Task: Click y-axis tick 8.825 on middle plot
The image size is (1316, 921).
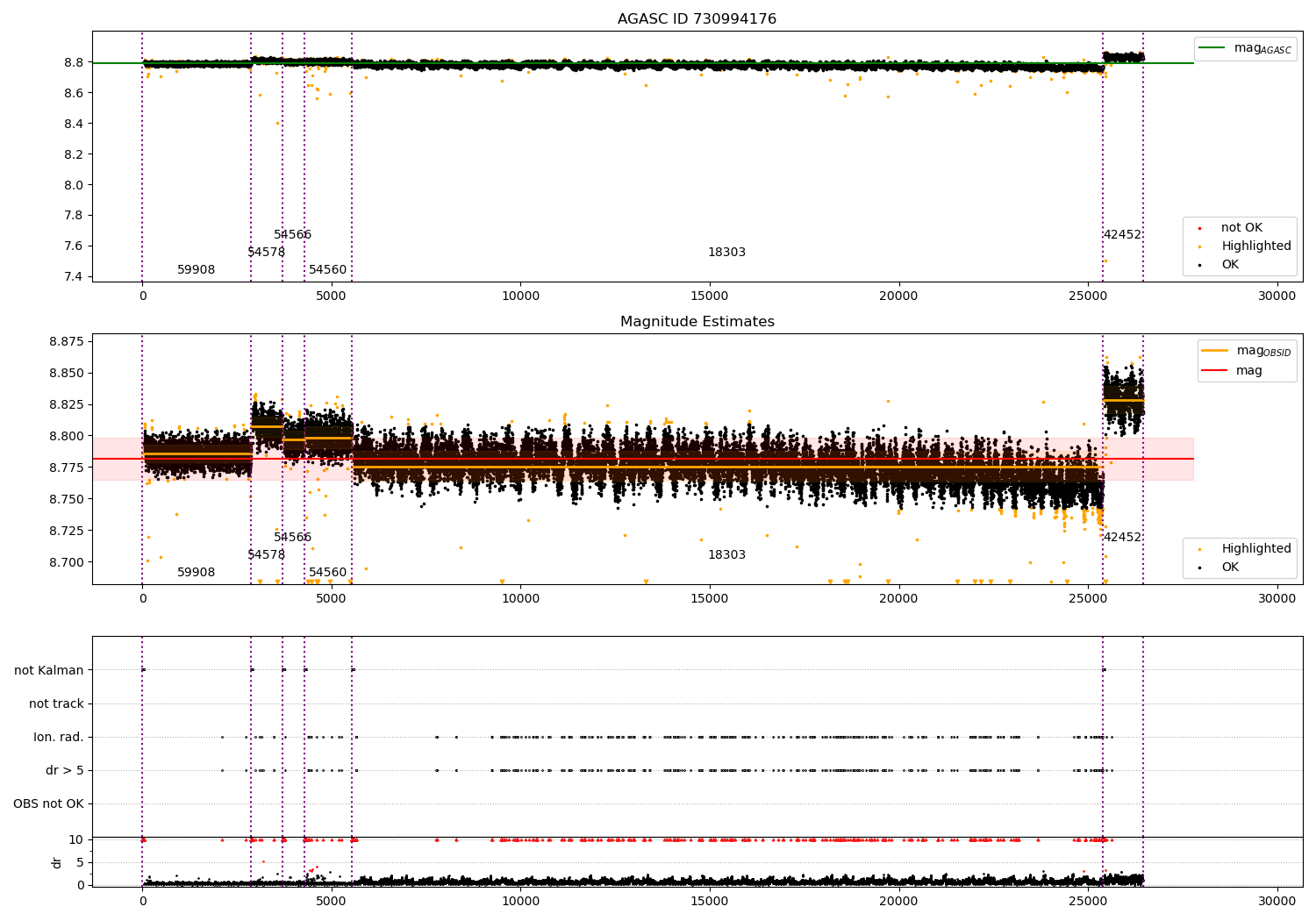Action: 67,404
